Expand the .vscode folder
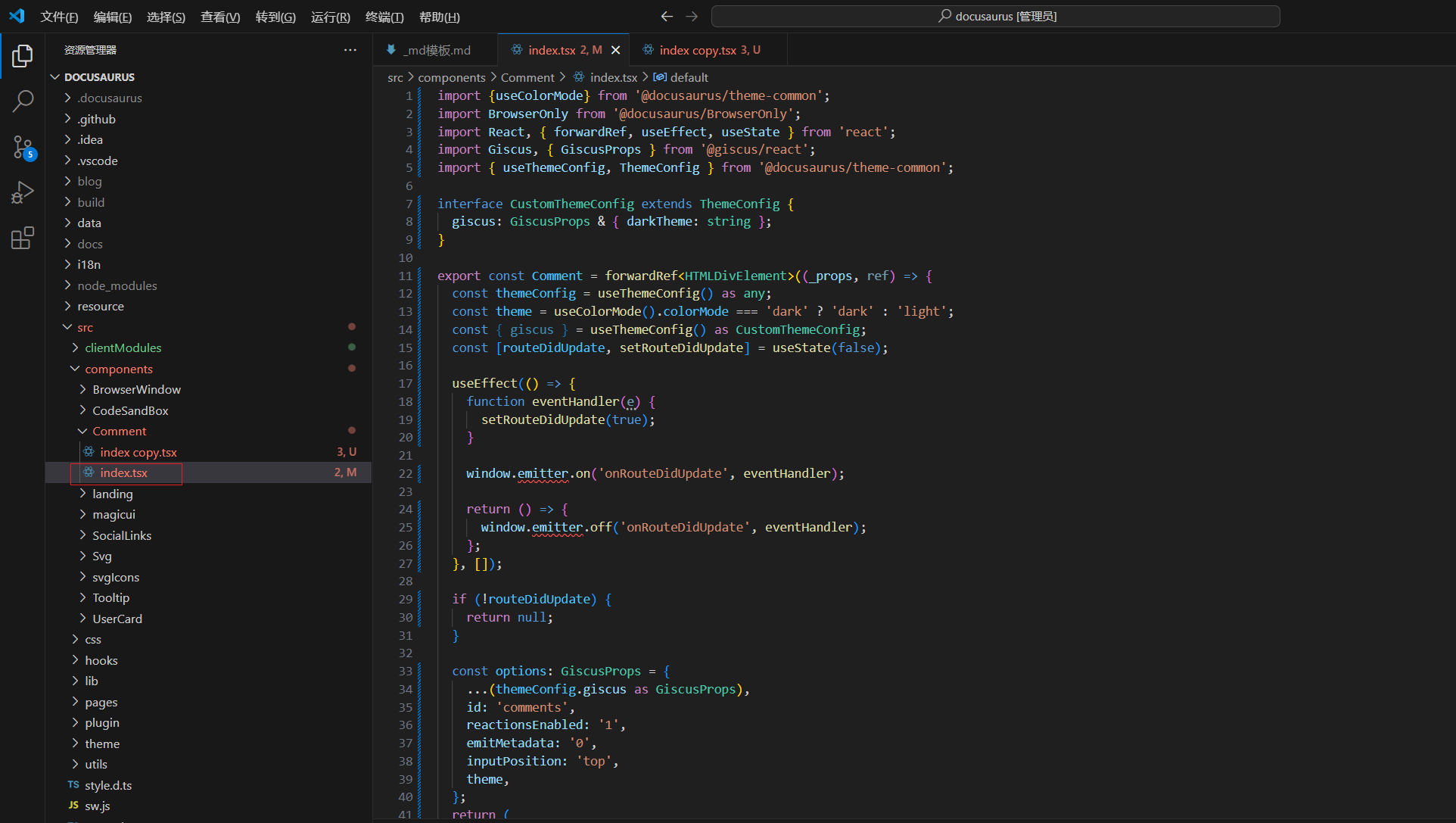The height and width of the screenshot is (823, 1456). point(209,161)
